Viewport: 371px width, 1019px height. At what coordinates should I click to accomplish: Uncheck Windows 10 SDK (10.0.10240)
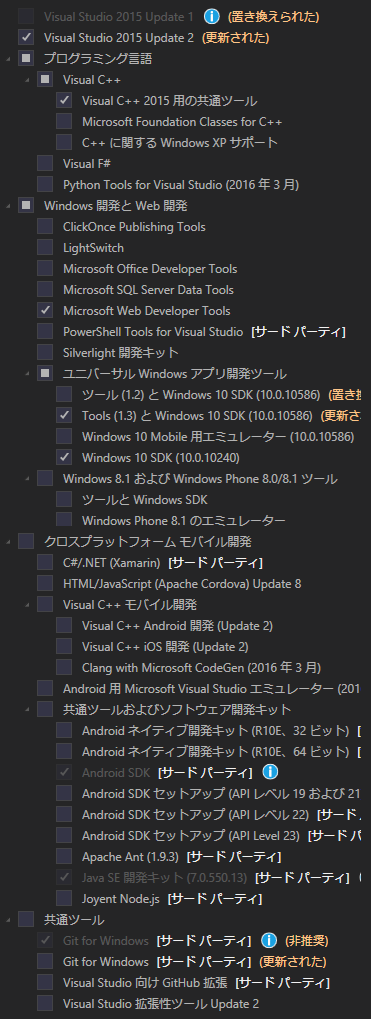tap(64, 457)
